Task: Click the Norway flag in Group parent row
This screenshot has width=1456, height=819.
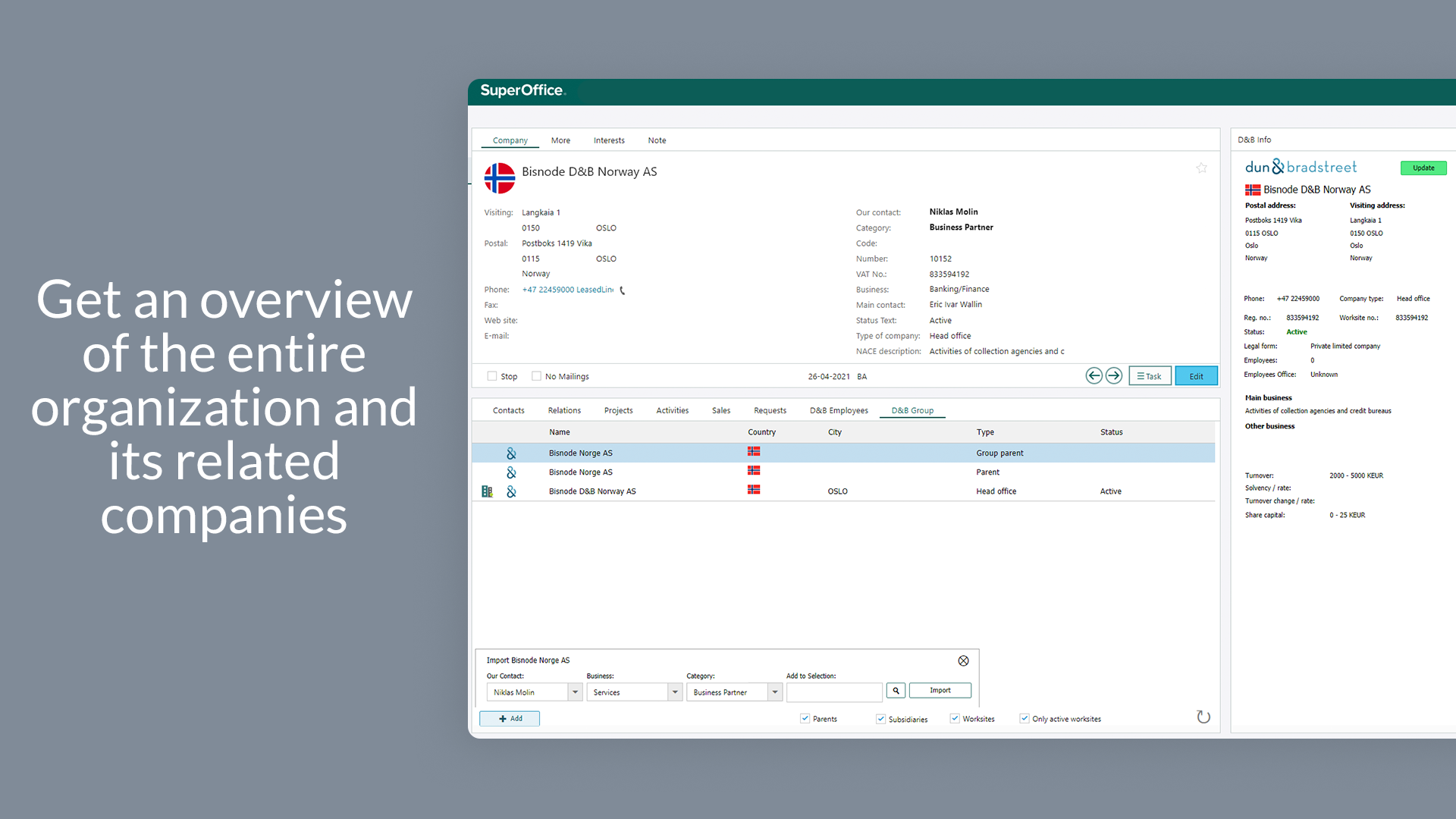Action: [x=754, y=452]
